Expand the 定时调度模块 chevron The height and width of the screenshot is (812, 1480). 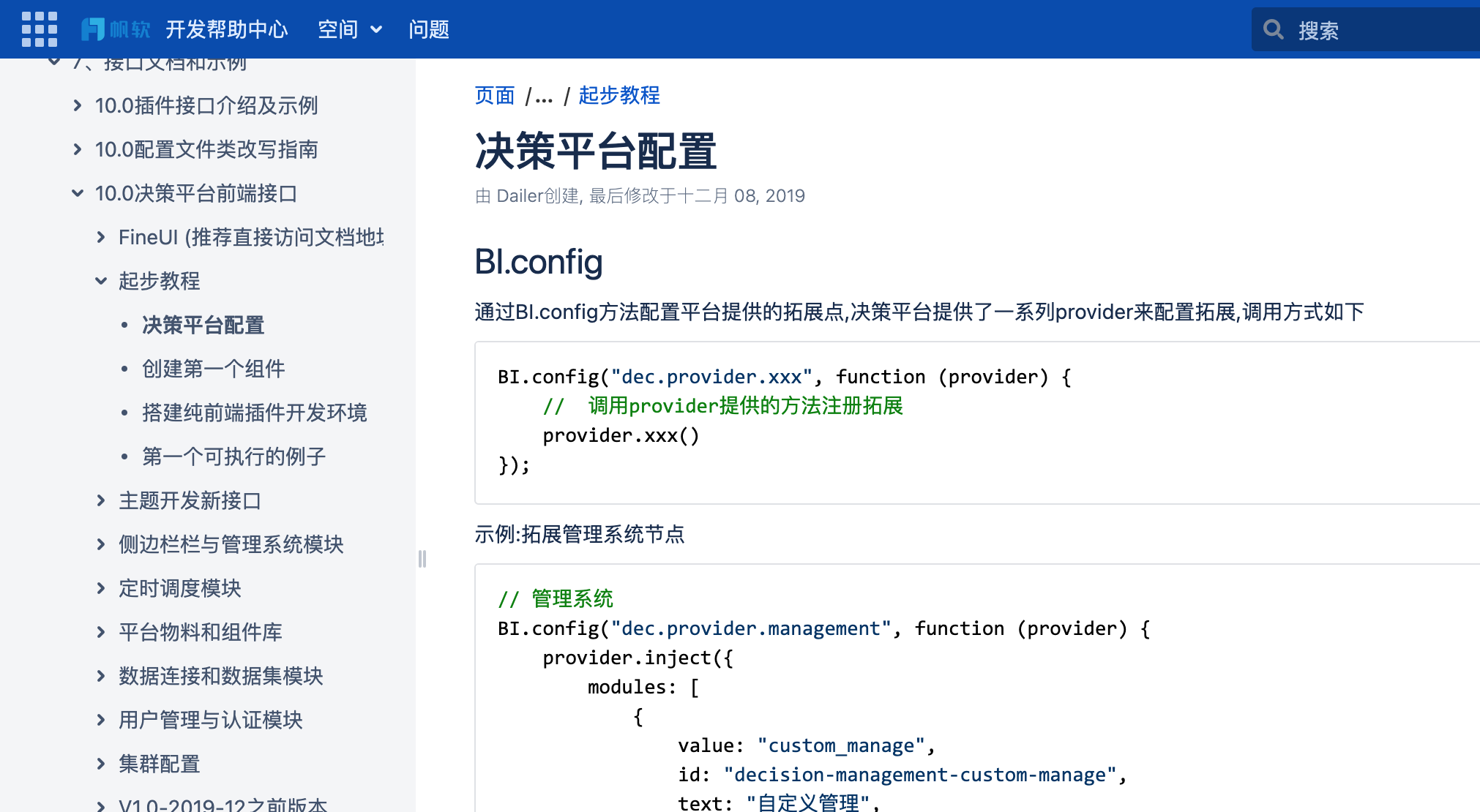101,588
